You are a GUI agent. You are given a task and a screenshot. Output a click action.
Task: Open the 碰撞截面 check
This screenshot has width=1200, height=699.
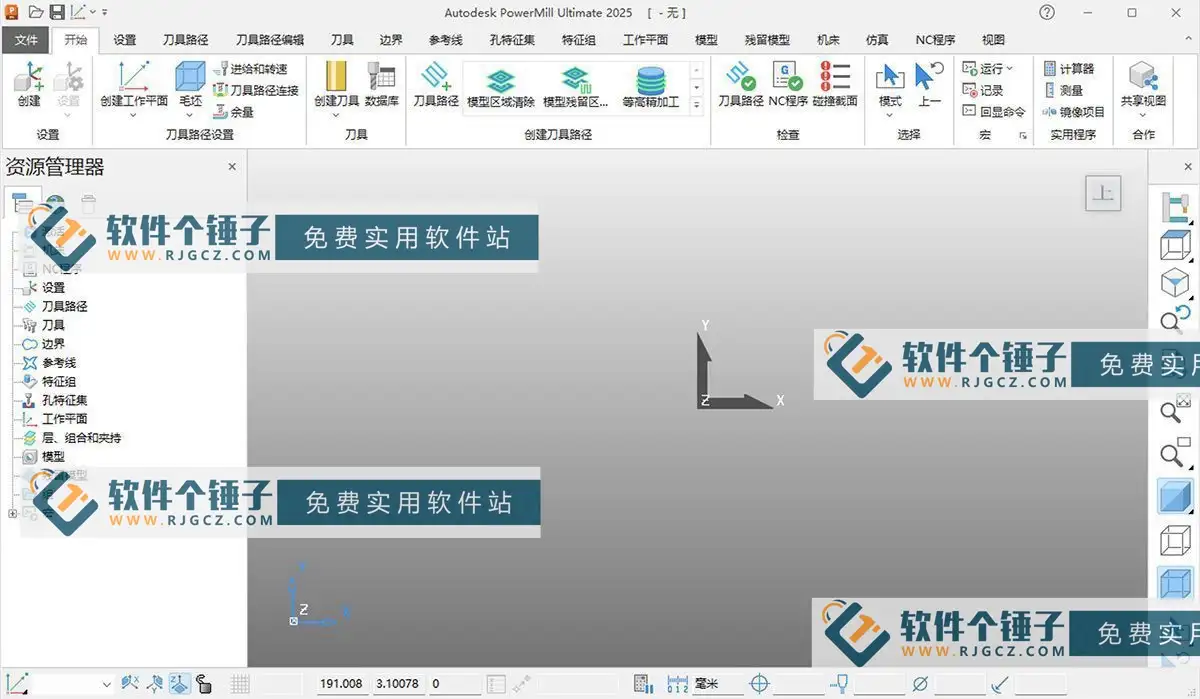click(835, 85)
